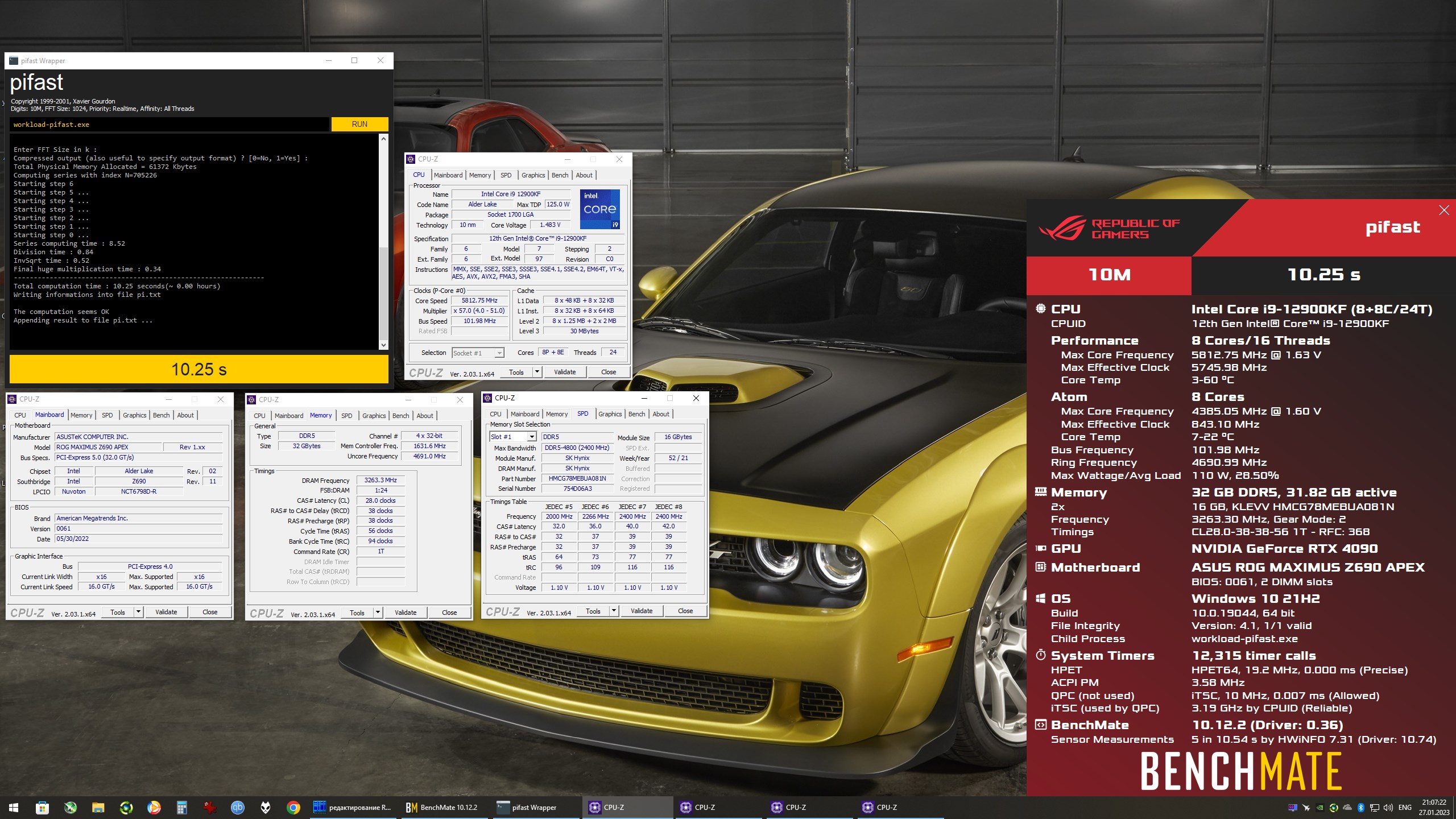Switch to the BenchMate 10.12.2 taskbar window
Image resolution: width=1456 pixels, height=819 pixels.
[x=443, y=807]
